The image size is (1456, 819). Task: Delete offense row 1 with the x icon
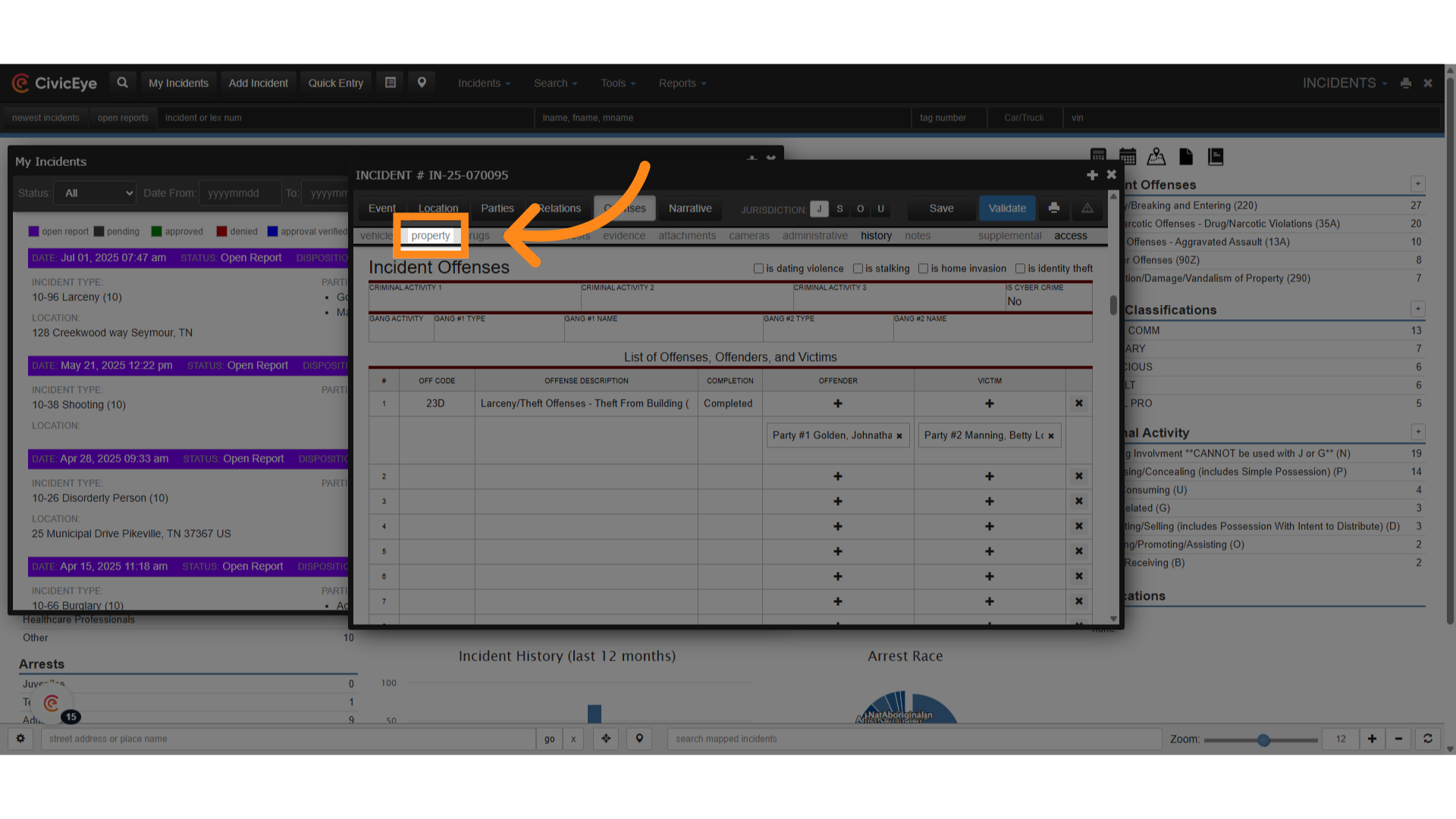pyautogui.click(x=1079, y=403)
